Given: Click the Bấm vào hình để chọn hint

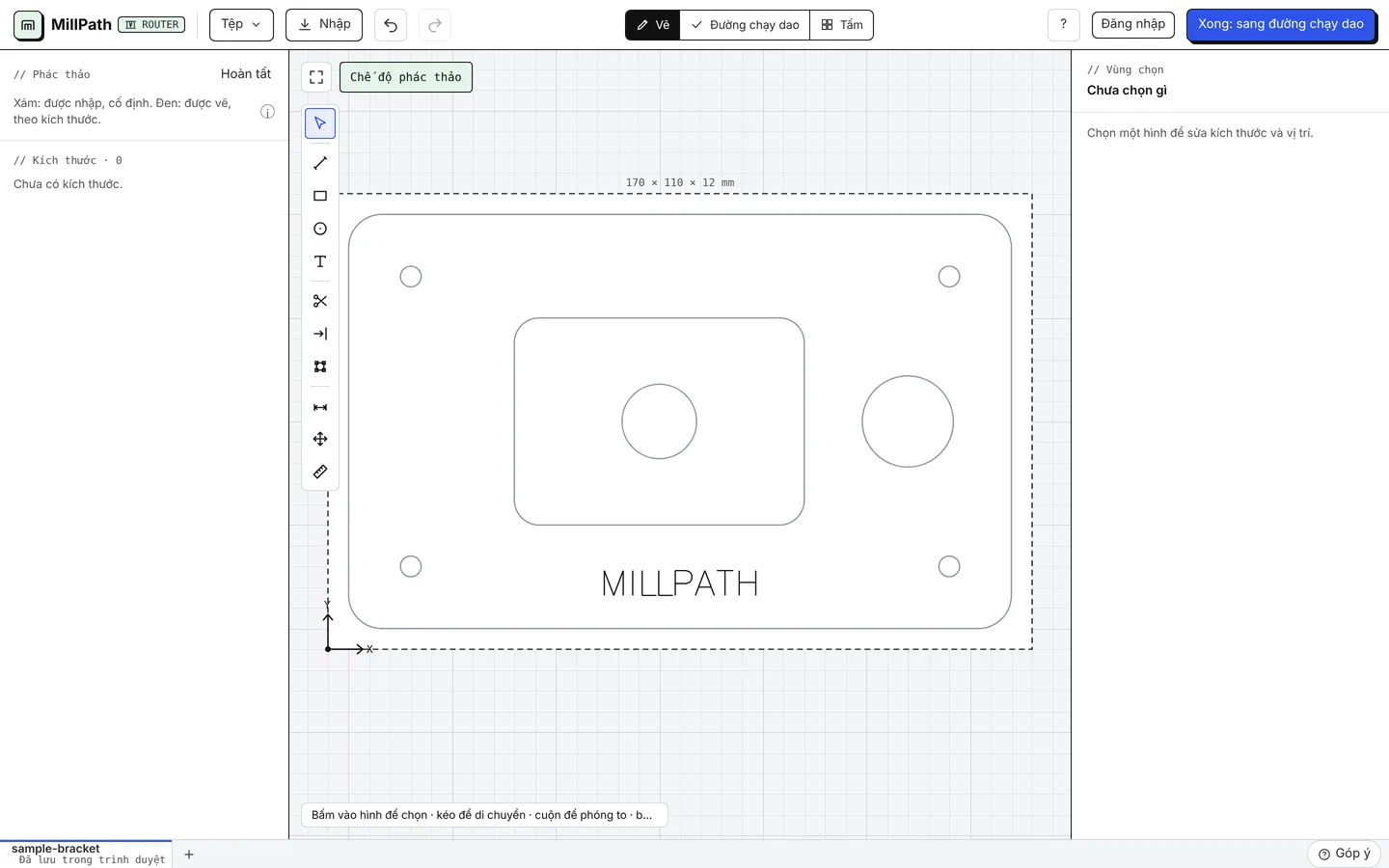Looking at the screenshot, I should tap(484, 815).
